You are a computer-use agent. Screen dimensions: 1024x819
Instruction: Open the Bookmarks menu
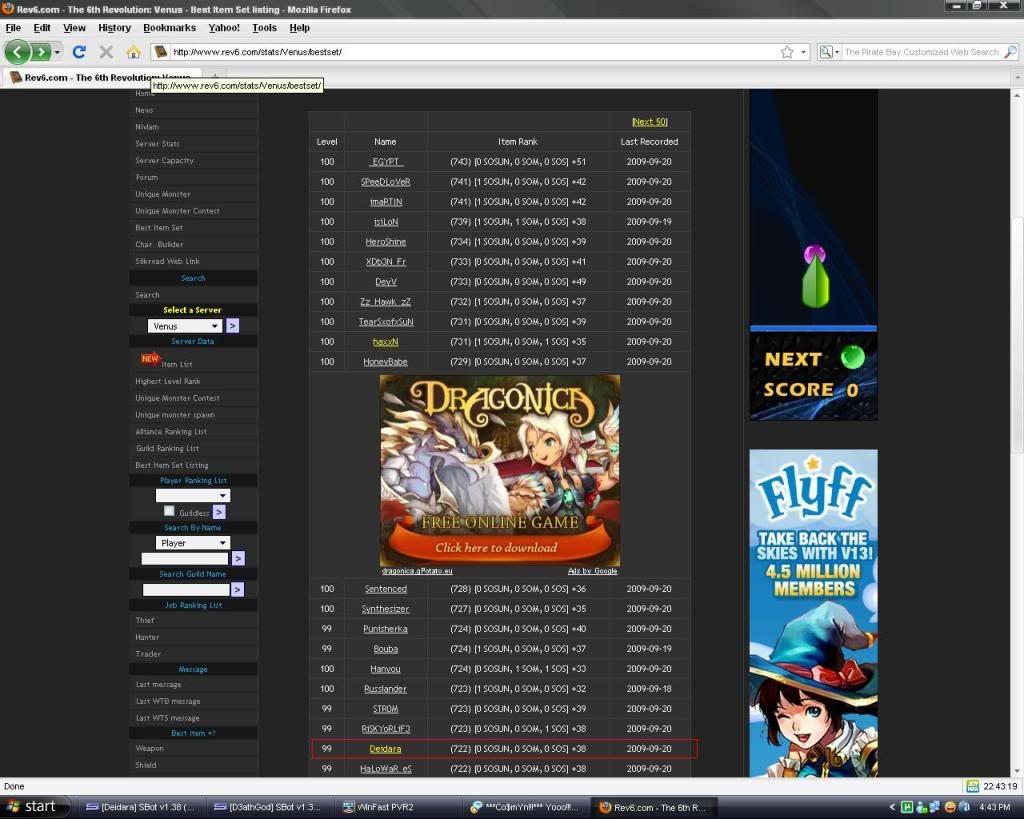pos(169,28)
